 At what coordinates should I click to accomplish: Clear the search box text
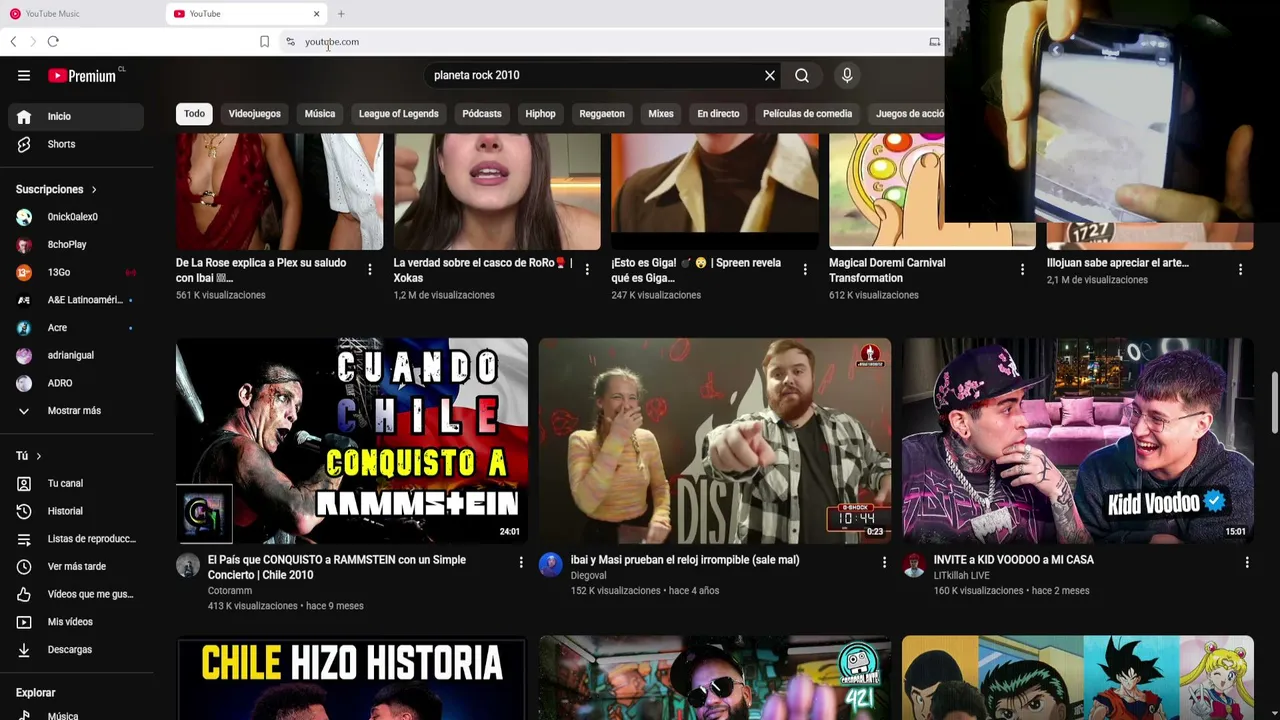770,75
